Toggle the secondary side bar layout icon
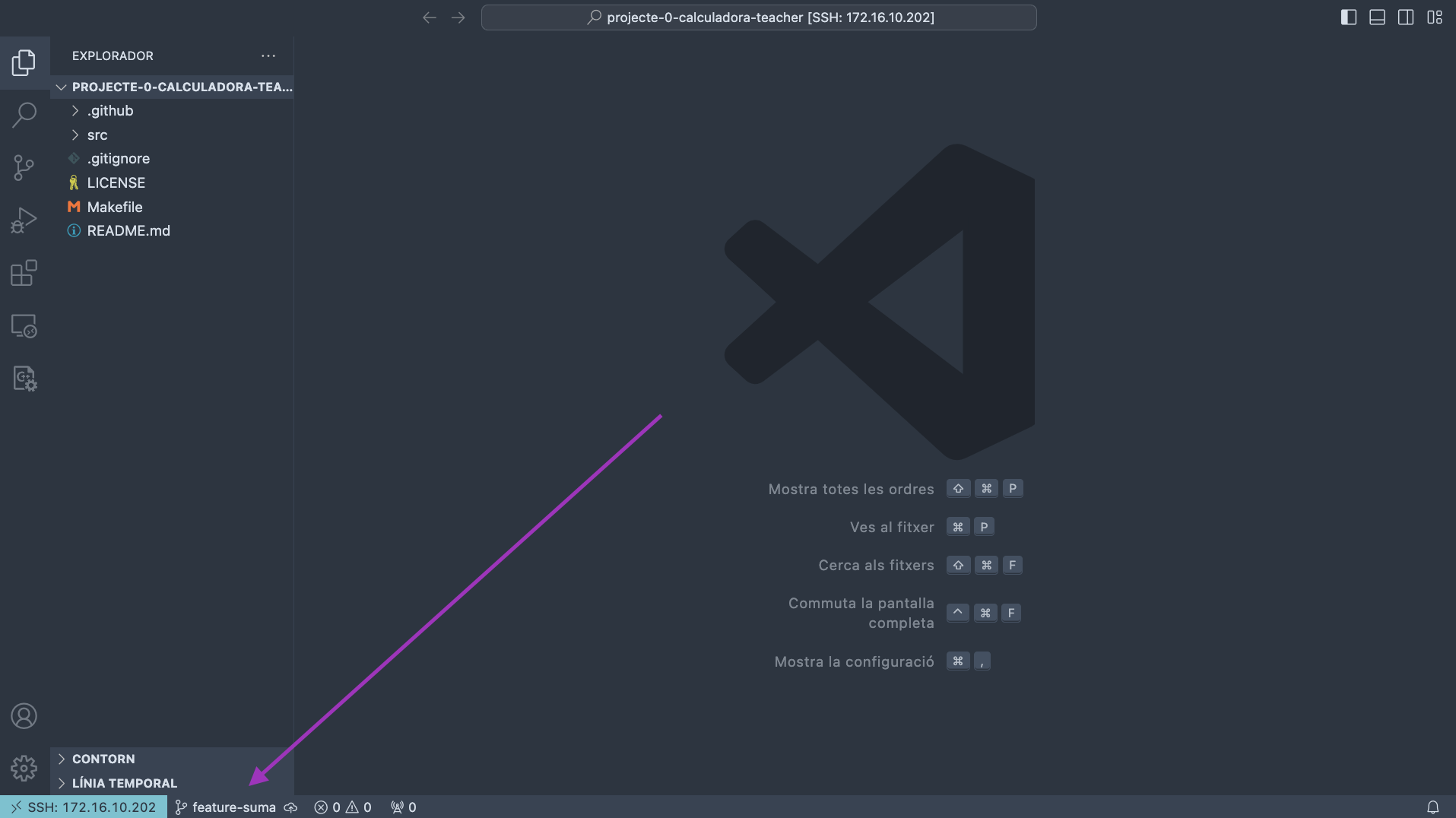Image resolution: width=1456 pixels, height=818 pixels. click(x=1406, y=17)
